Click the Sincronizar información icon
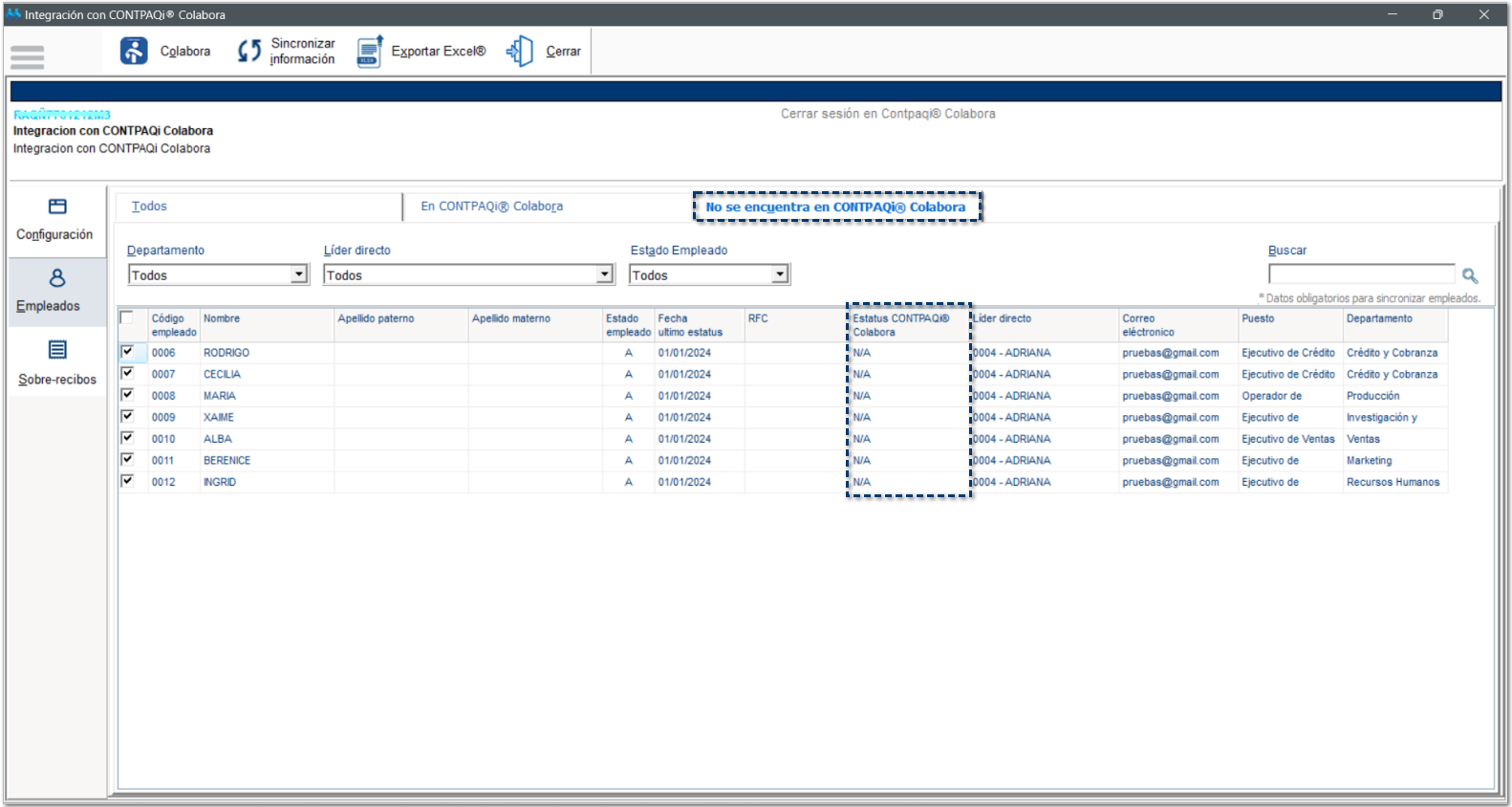The image size is (1512, 807). 248,51
